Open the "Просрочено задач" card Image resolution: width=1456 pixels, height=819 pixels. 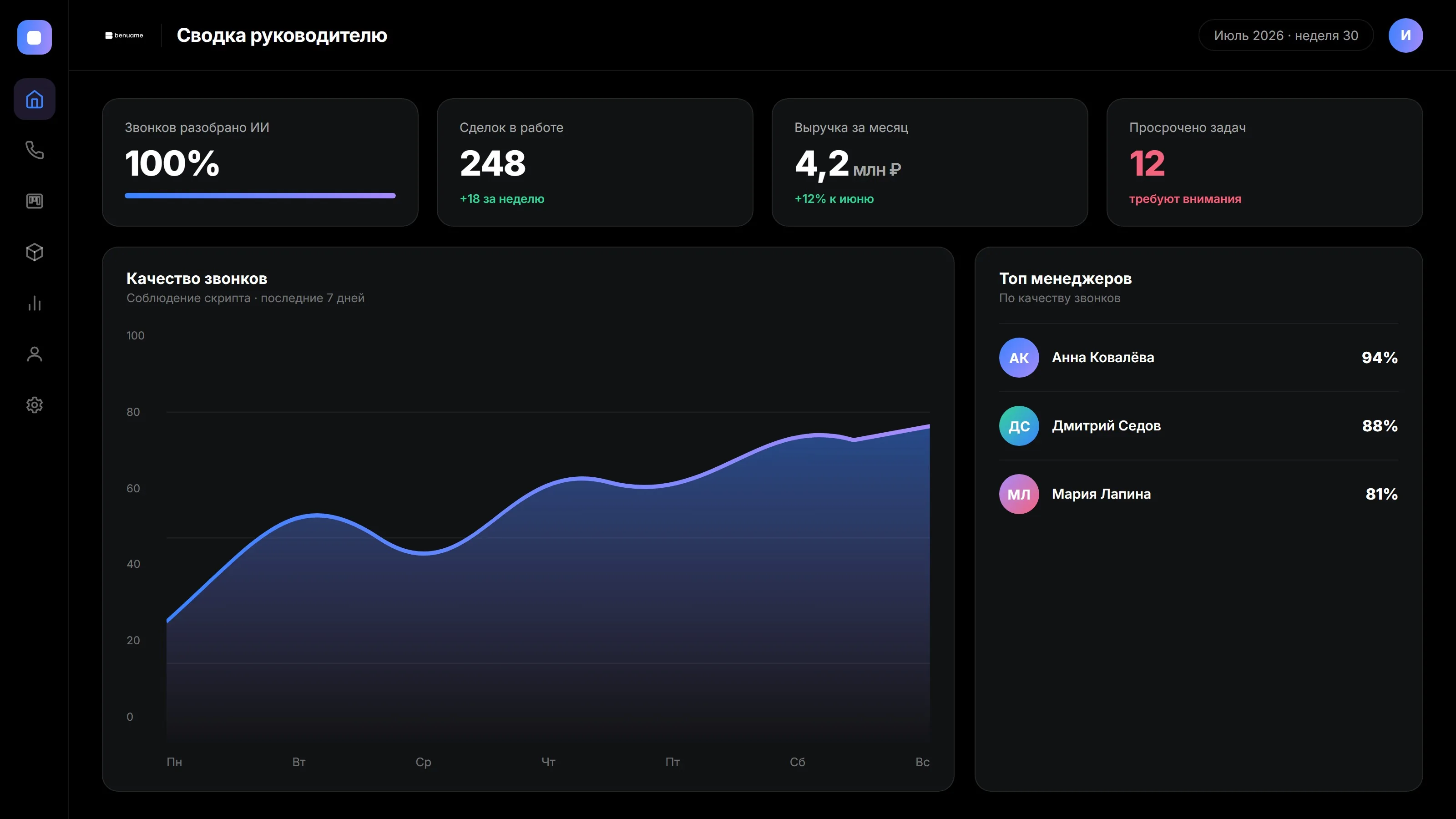pos(1264,163)
